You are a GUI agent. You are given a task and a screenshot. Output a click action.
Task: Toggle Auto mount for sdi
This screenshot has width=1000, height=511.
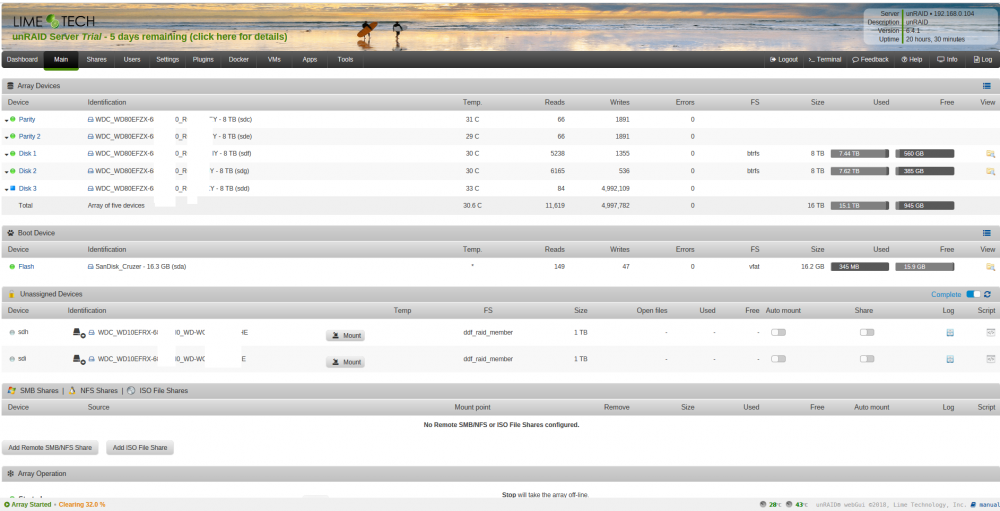[778, 359]
